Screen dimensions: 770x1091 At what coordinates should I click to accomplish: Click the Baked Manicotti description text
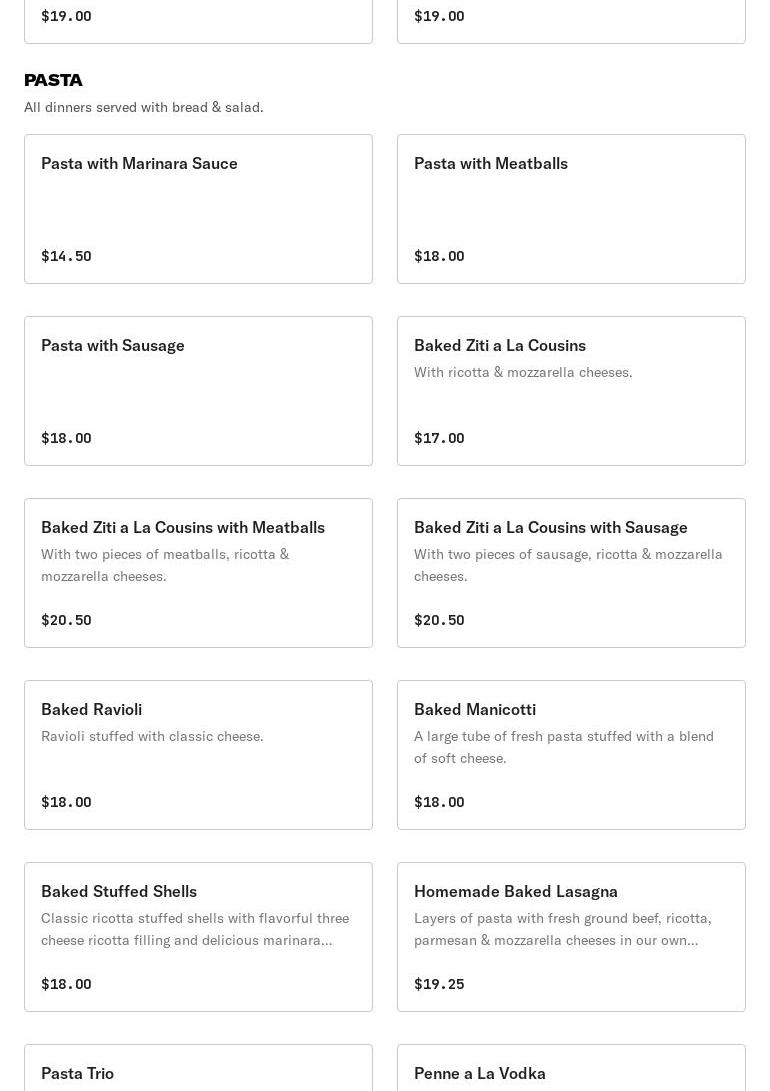[563, 747]
